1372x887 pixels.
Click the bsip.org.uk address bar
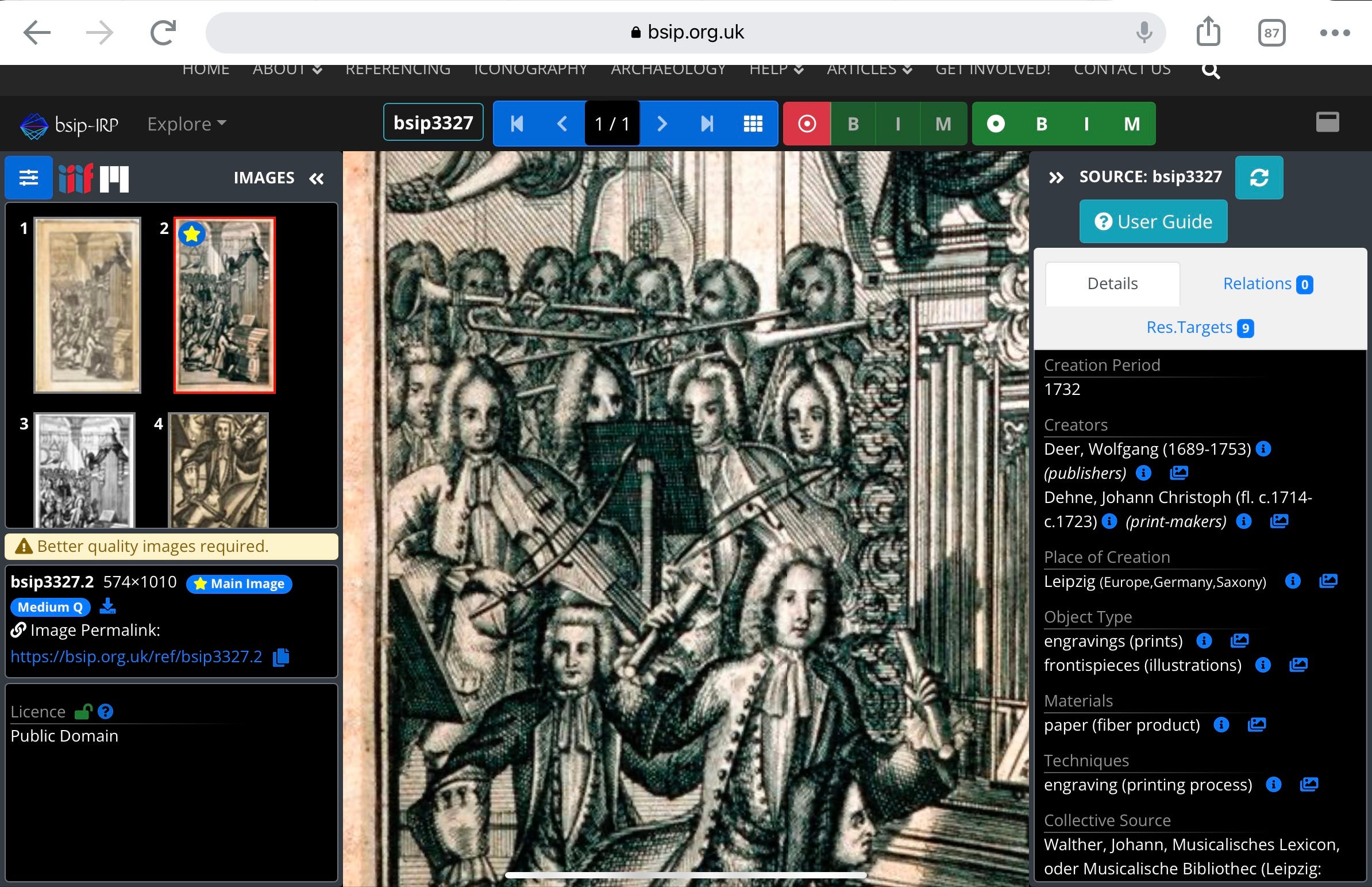(686, 32)
